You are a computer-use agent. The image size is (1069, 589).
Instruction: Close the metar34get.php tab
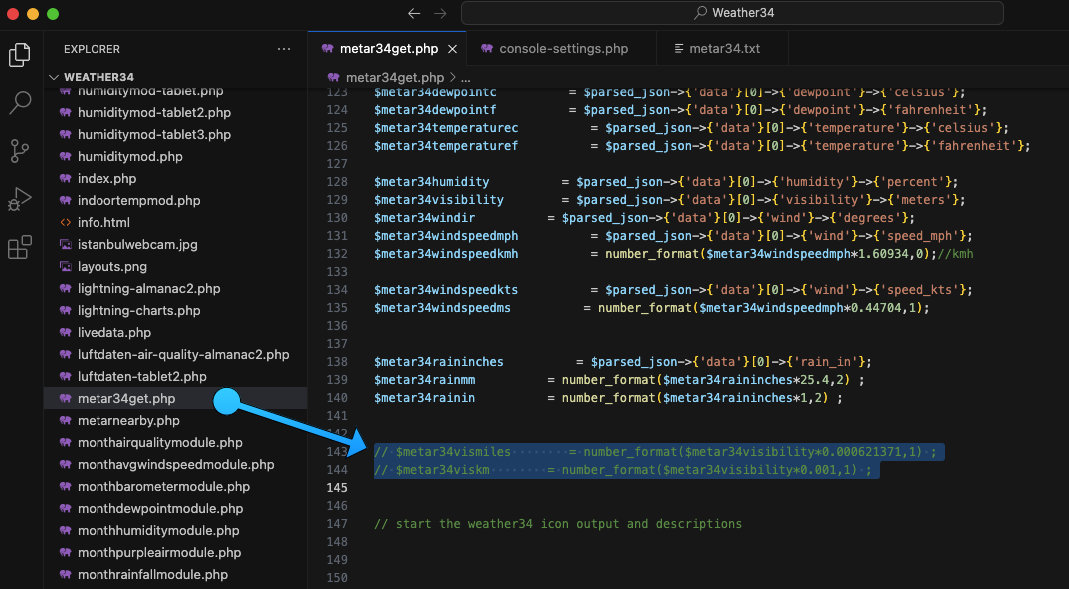(x=452, y=49)
